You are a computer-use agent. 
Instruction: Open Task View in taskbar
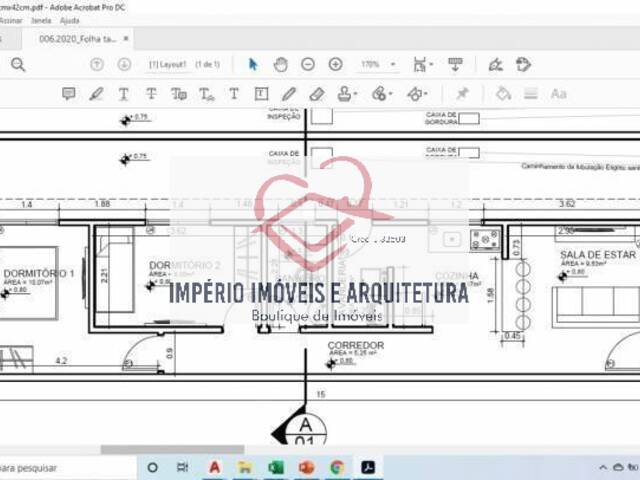click(182, 468)
